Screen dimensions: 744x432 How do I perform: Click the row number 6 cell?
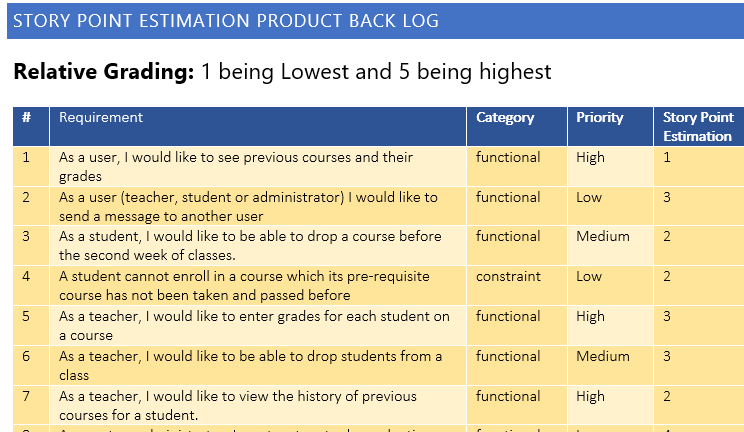click(x=26, y=356)
